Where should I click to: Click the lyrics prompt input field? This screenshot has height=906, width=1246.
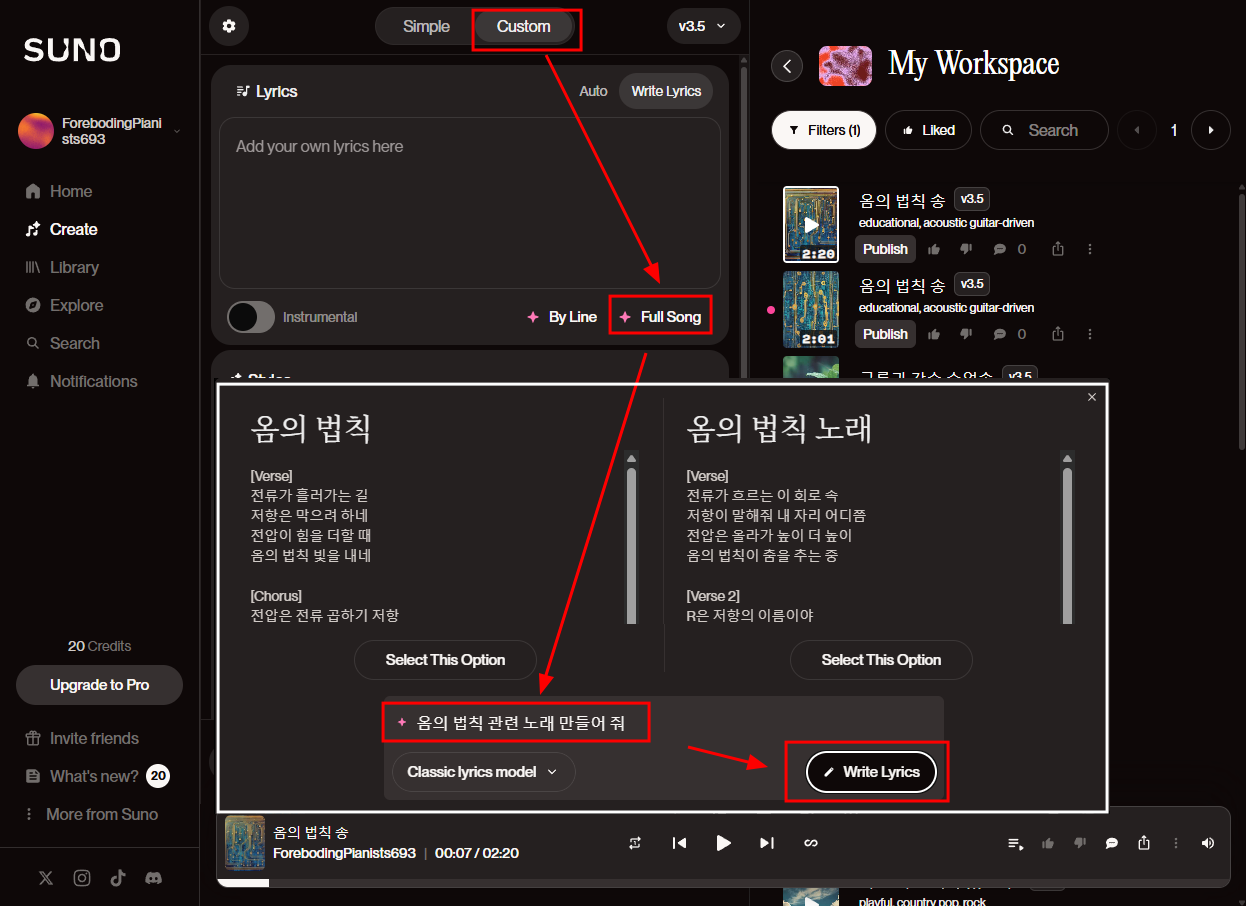coord(663,722)
